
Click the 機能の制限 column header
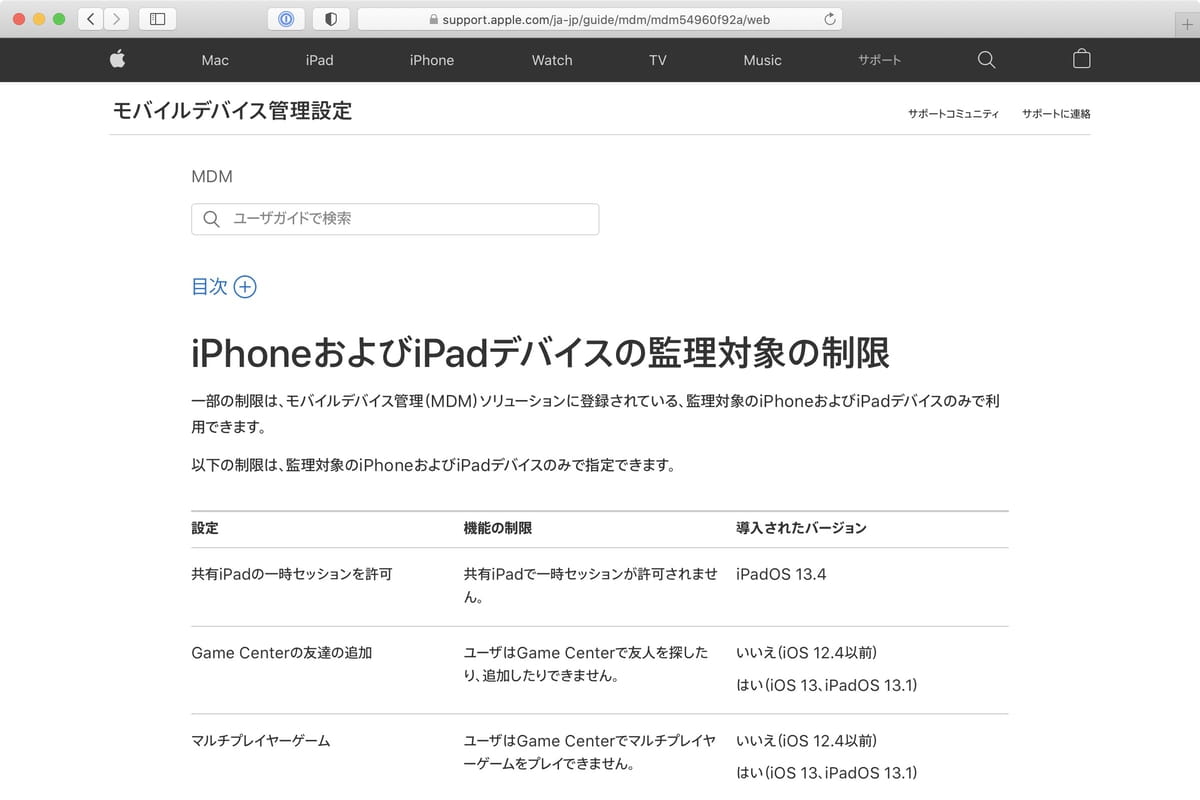[x=498, y=528]
